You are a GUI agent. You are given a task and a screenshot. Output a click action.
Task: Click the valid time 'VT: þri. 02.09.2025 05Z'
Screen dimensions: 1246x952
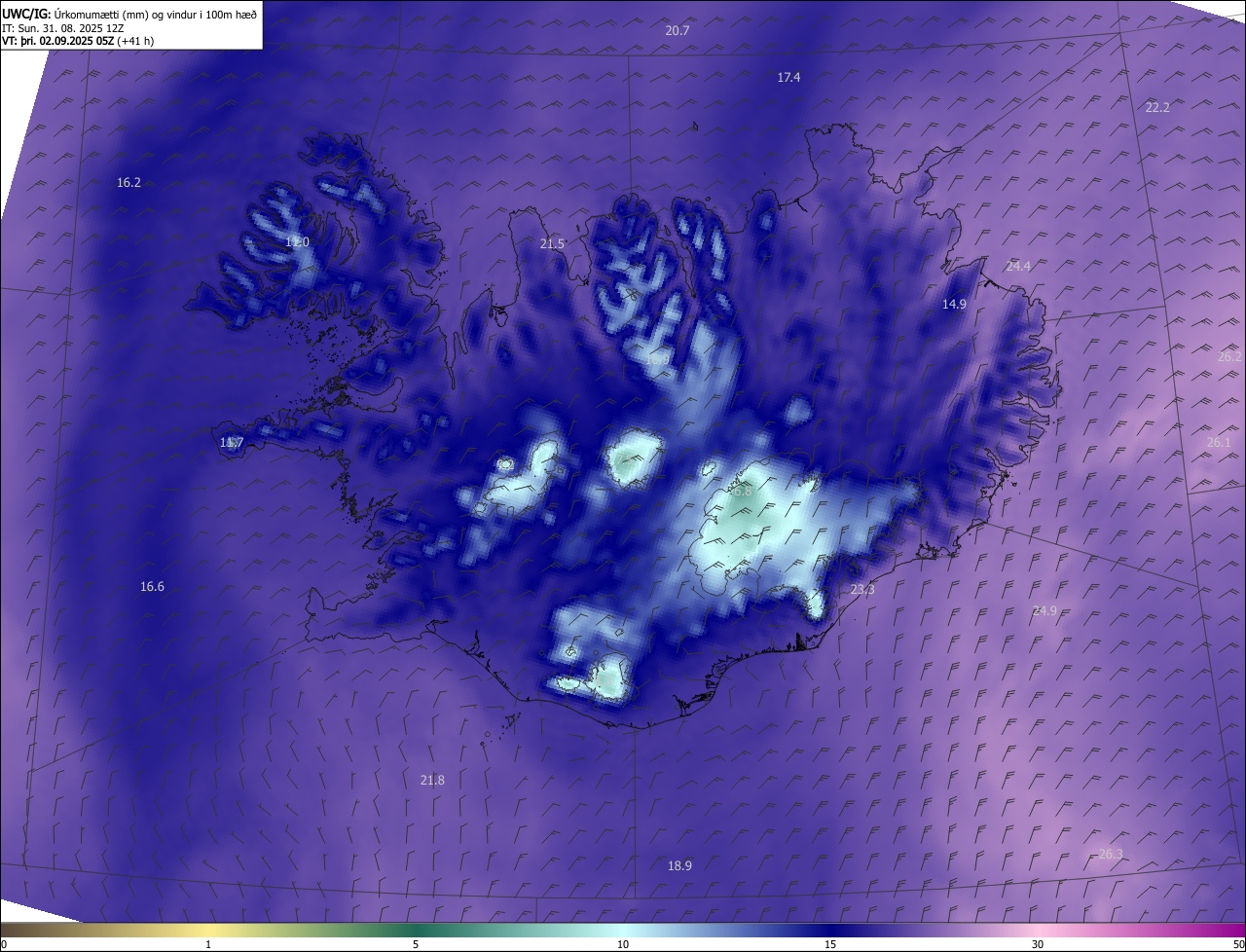pos(56,41)
